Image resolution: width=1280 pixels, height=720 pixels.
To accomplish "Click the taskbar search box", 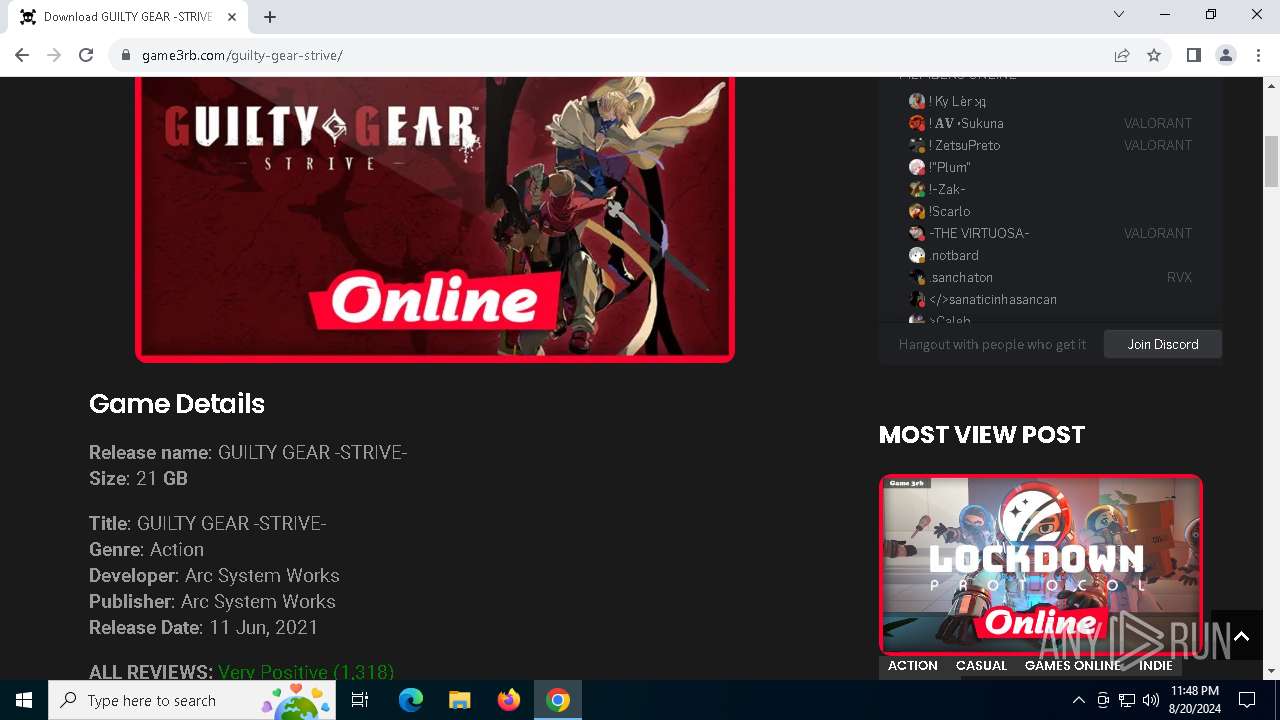I will (192, 700).
